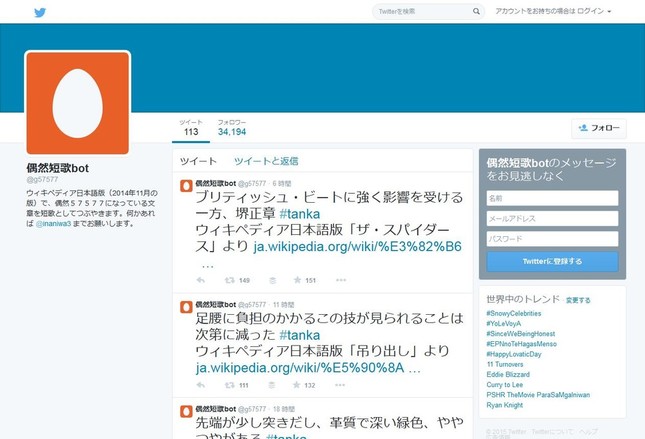The width and height of the screenshot is (645, 439).
Task: Open the egg profile picture
Action: click(x=78, y=103)
